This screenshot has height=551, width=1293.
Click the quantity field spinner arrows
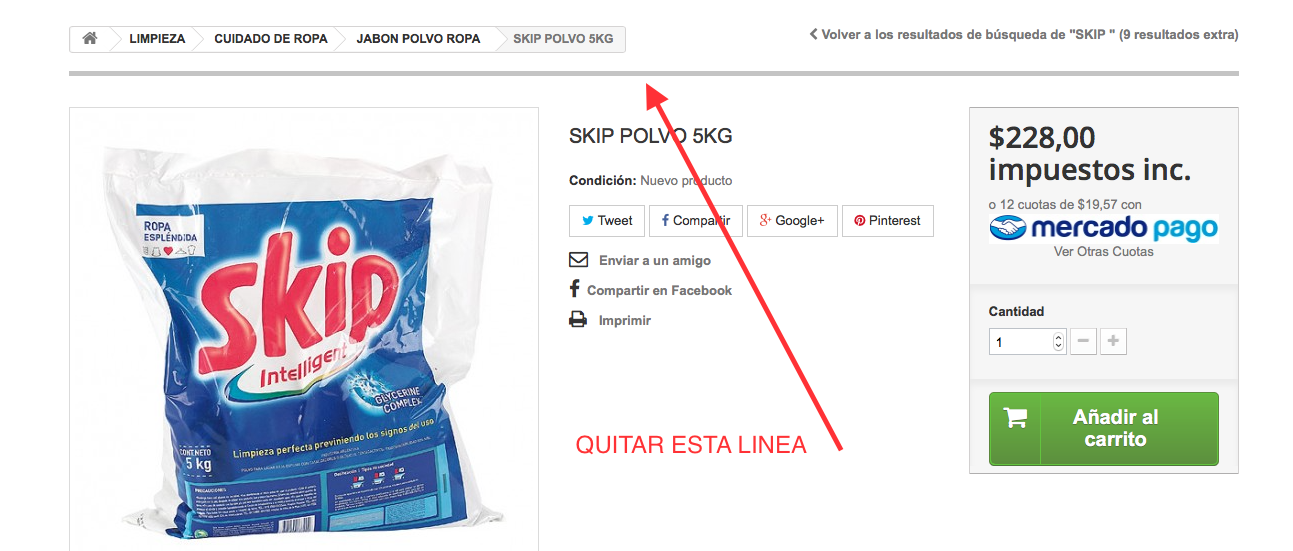point(1059,342)
